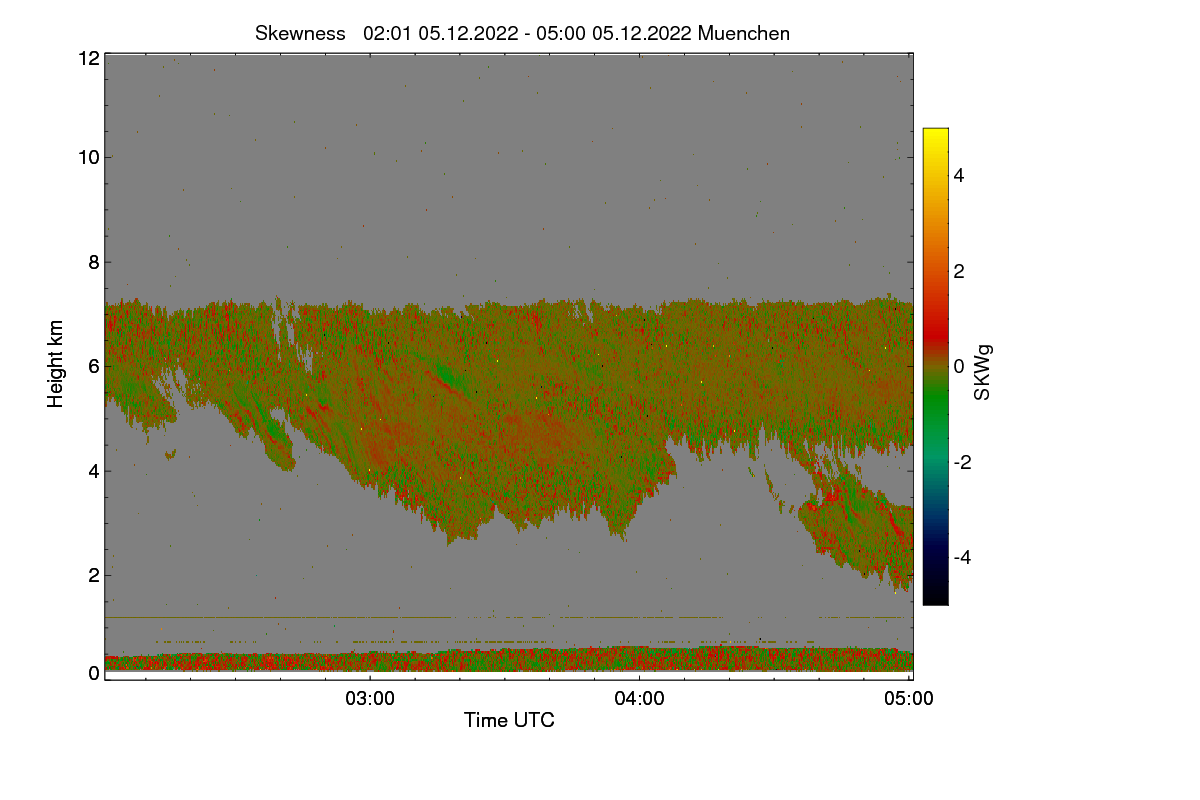1200x800 pixels.
Task: Click the dark bottom of the colorbar
Action: 935,595
